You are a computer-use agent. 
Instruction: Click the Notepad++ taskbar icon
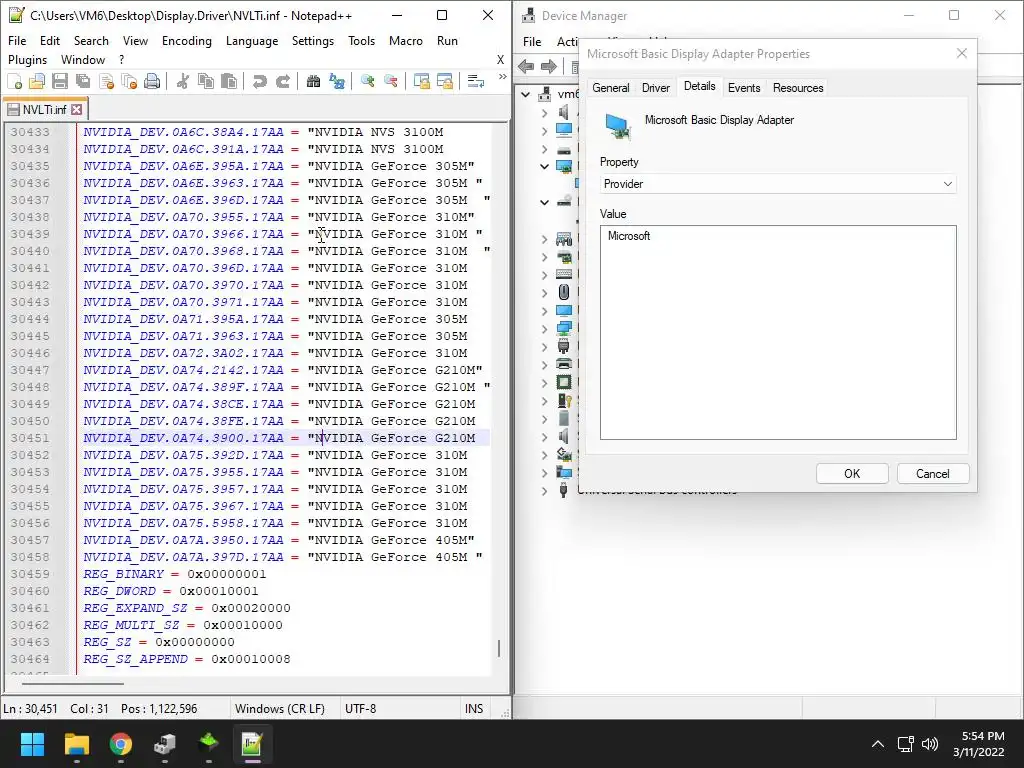(x=252, y=744)
